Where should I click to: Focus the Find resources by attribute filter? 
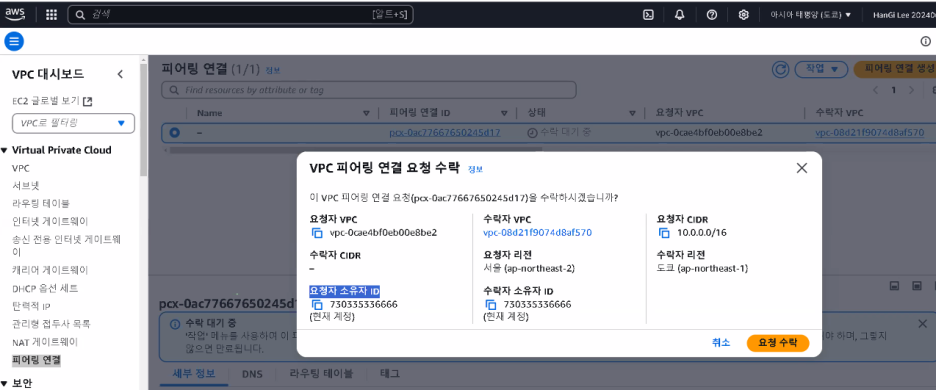[369, 90]
